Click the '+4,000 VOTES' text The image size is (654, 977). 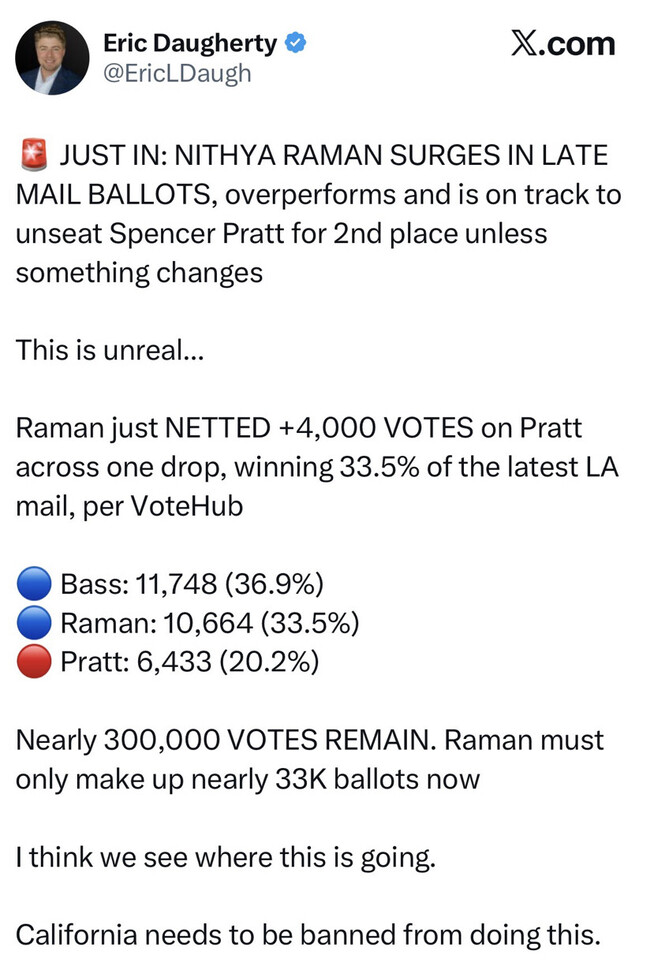point(376,428)
